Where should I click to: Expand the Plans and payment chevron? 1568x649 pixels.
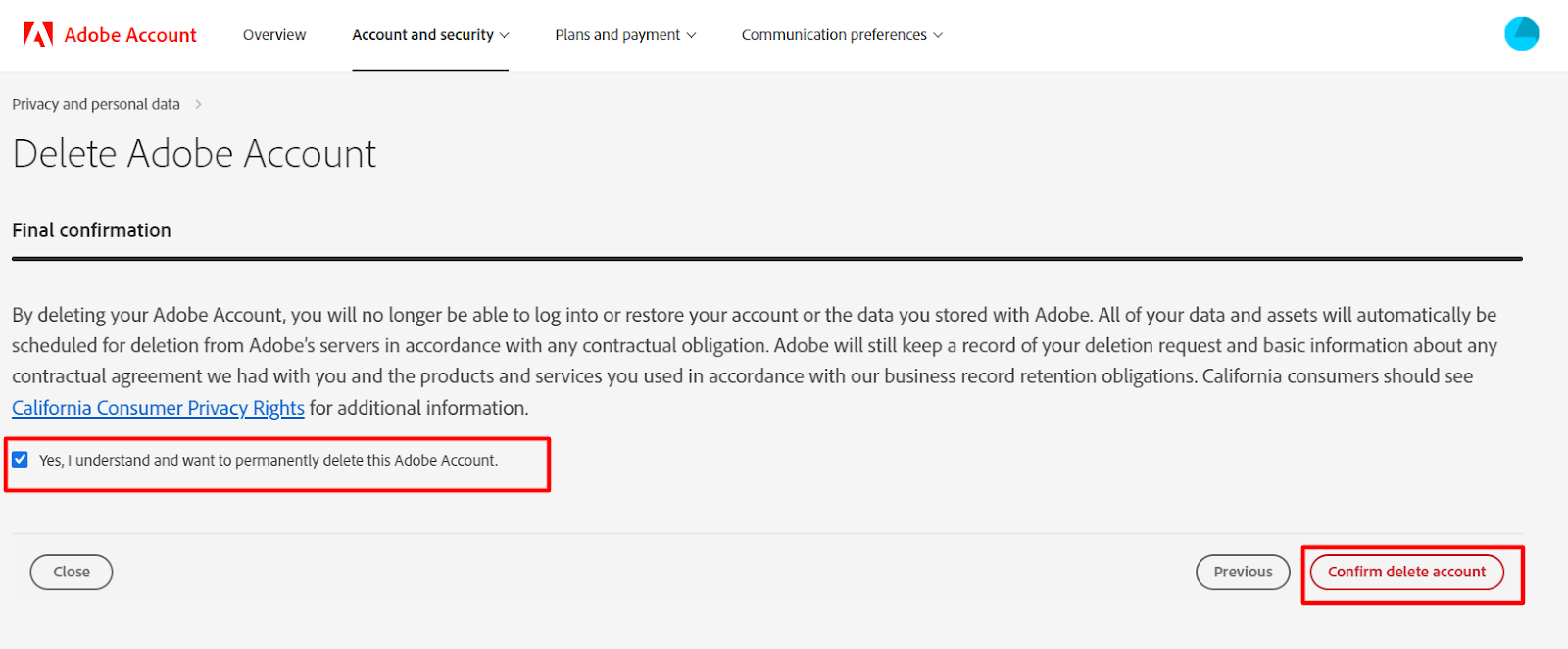pyautogui.click(x=691, y=35)
